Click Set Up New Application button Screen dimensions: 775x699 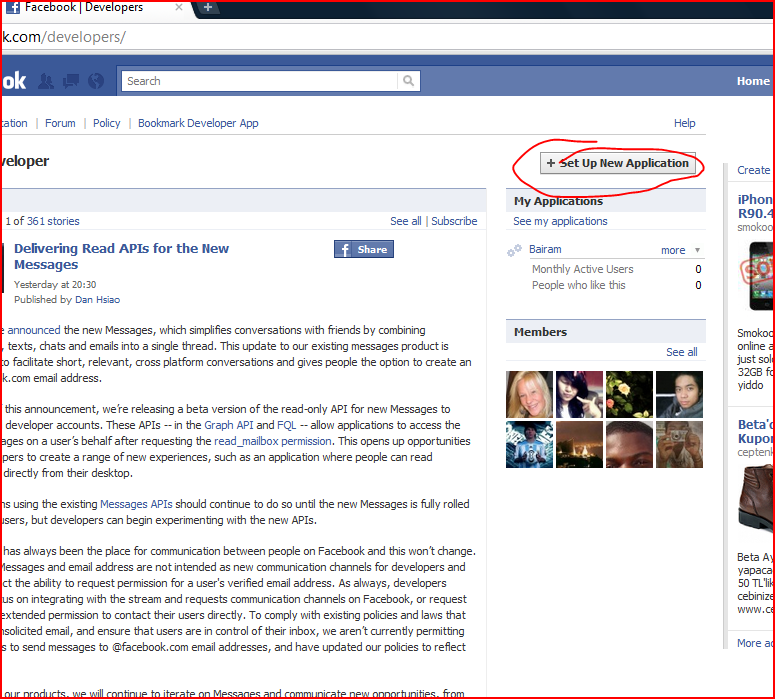(x=618, y=163)
